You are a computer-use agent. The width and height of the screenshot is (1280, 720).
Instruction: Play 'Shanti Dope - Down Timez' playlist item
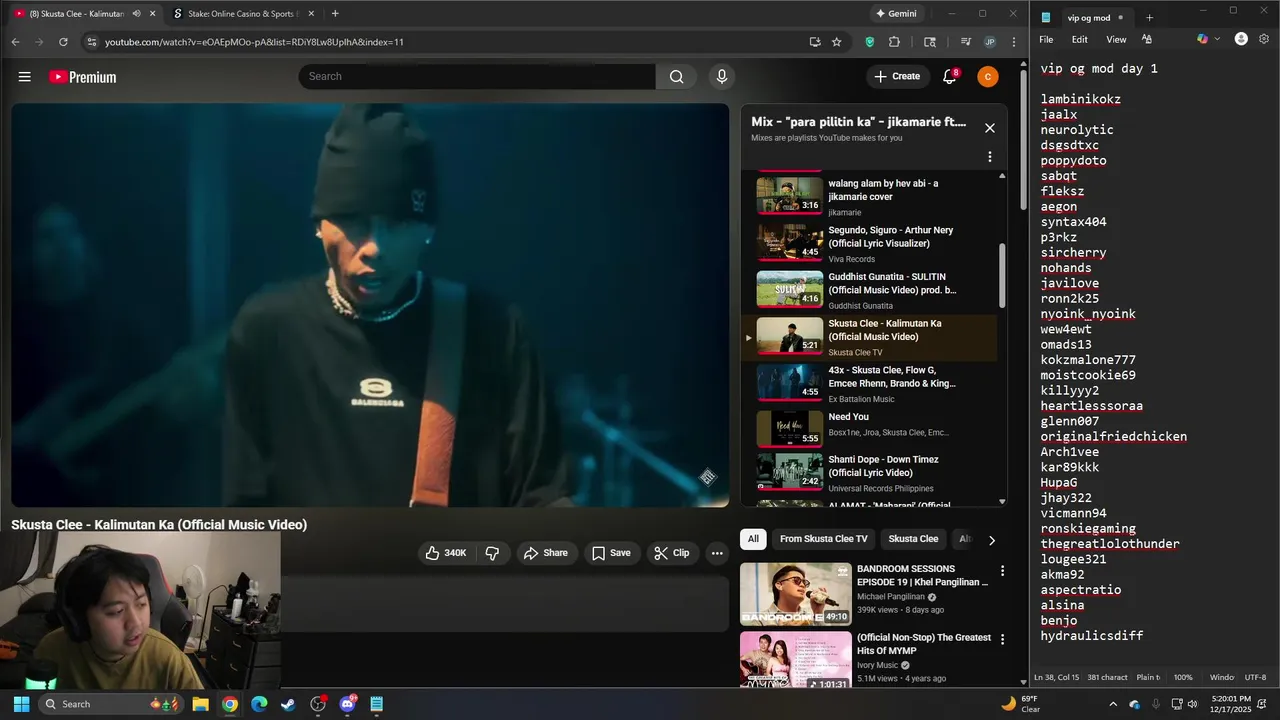point(870,473)
